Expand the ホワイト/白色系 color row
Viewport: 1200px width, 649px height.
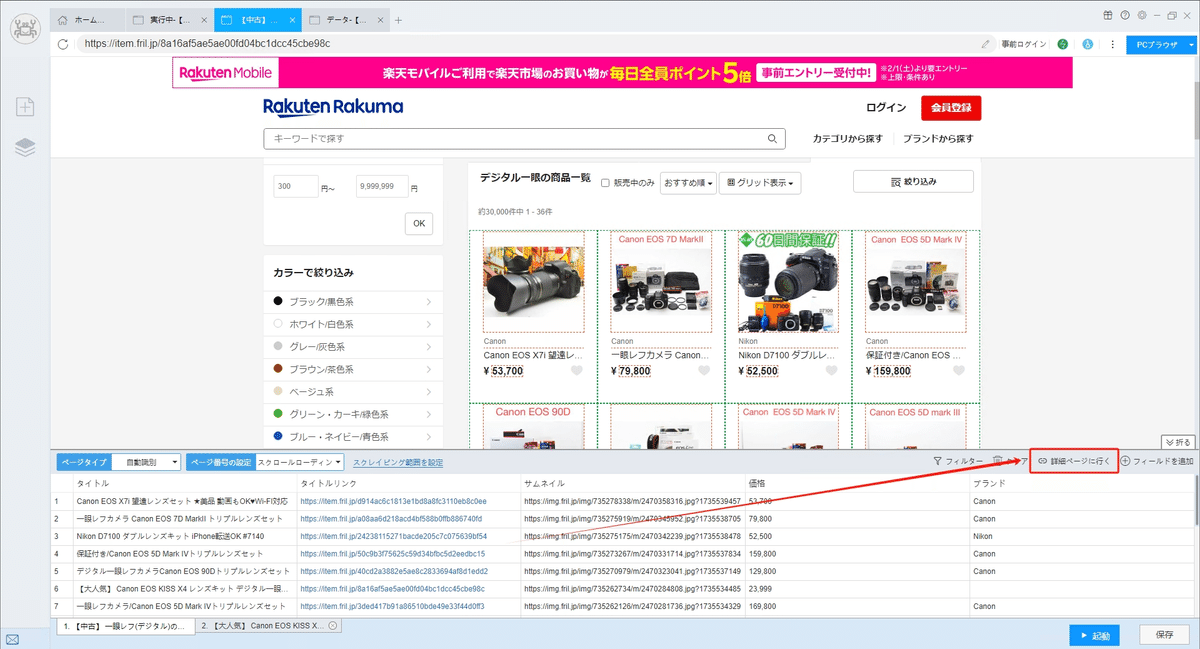click(353, 324)
